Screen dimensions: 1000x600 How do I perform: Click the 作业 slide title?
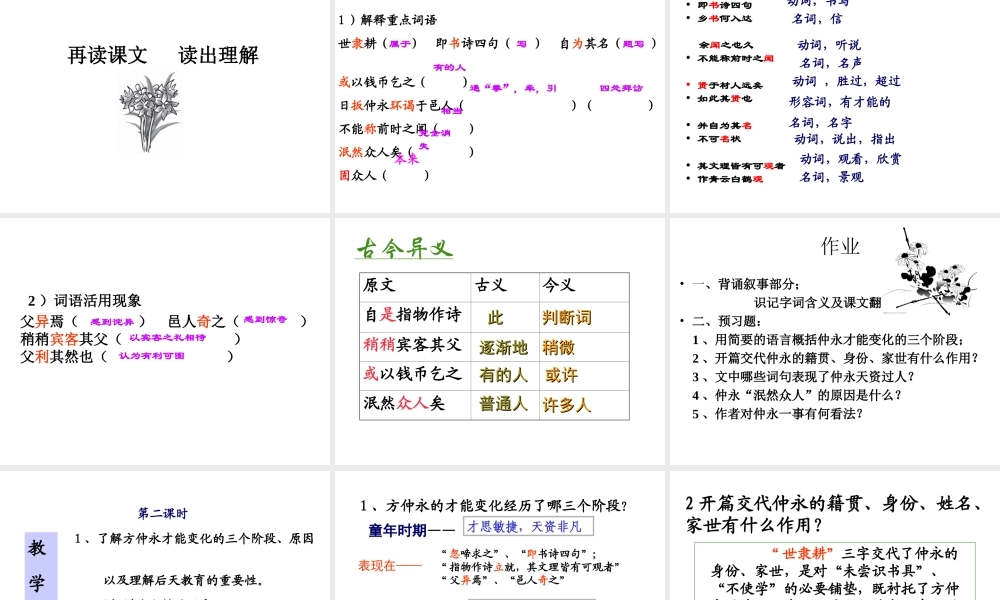[x=841, y=245]
